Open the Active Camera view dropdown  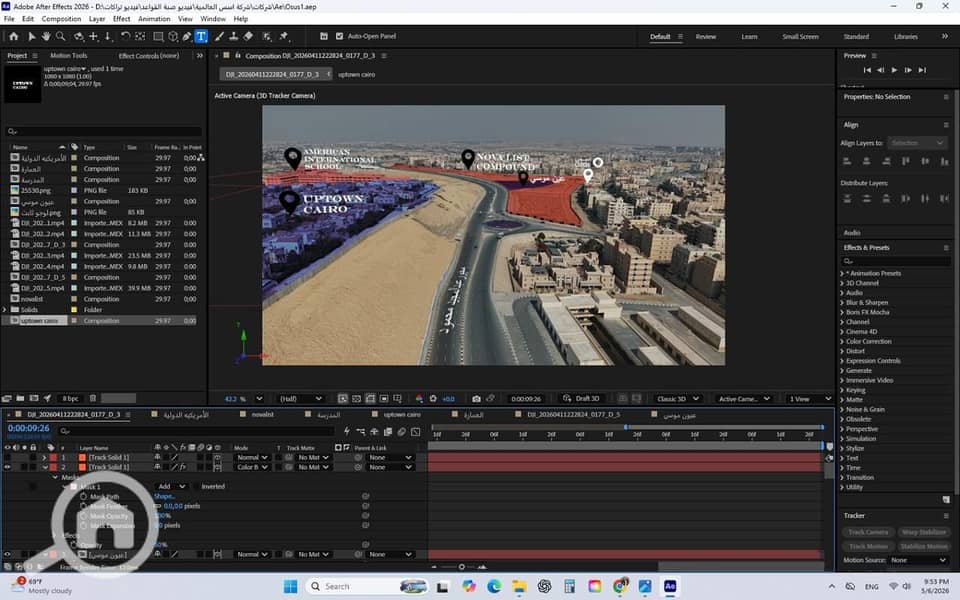pos(744,399)
